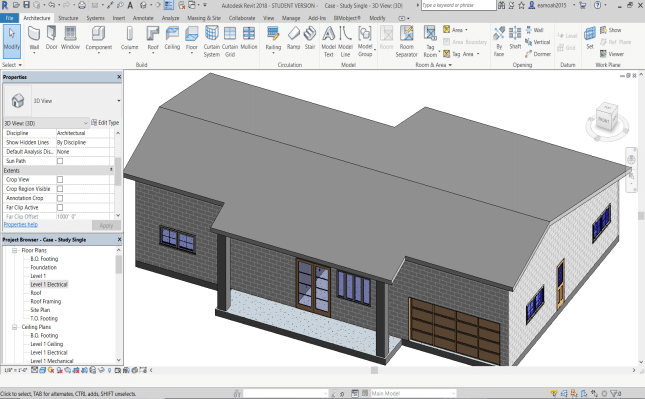Collapse the Floor Plans tree node
Image resolution: width=645 pixels, height=399 pixels.
click(14, 251)
